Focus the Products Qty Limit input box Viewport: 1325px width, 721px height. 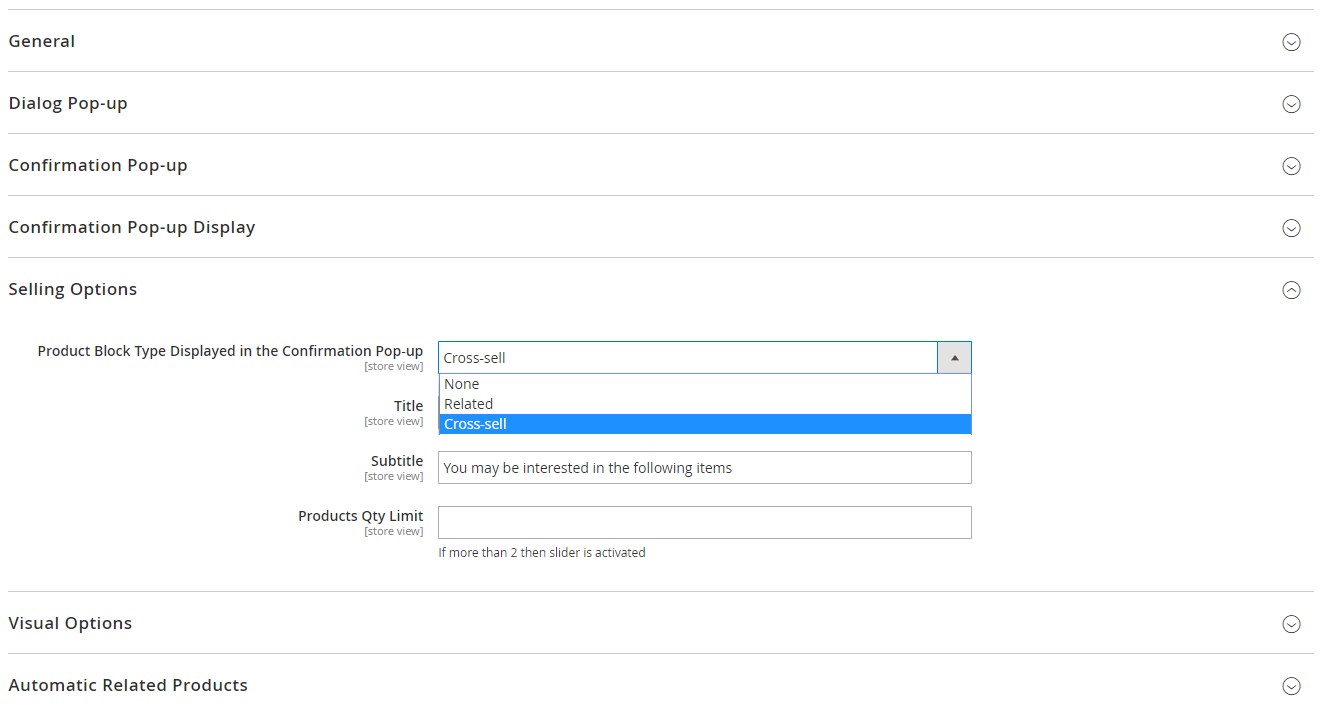click(x=704, y=522)
